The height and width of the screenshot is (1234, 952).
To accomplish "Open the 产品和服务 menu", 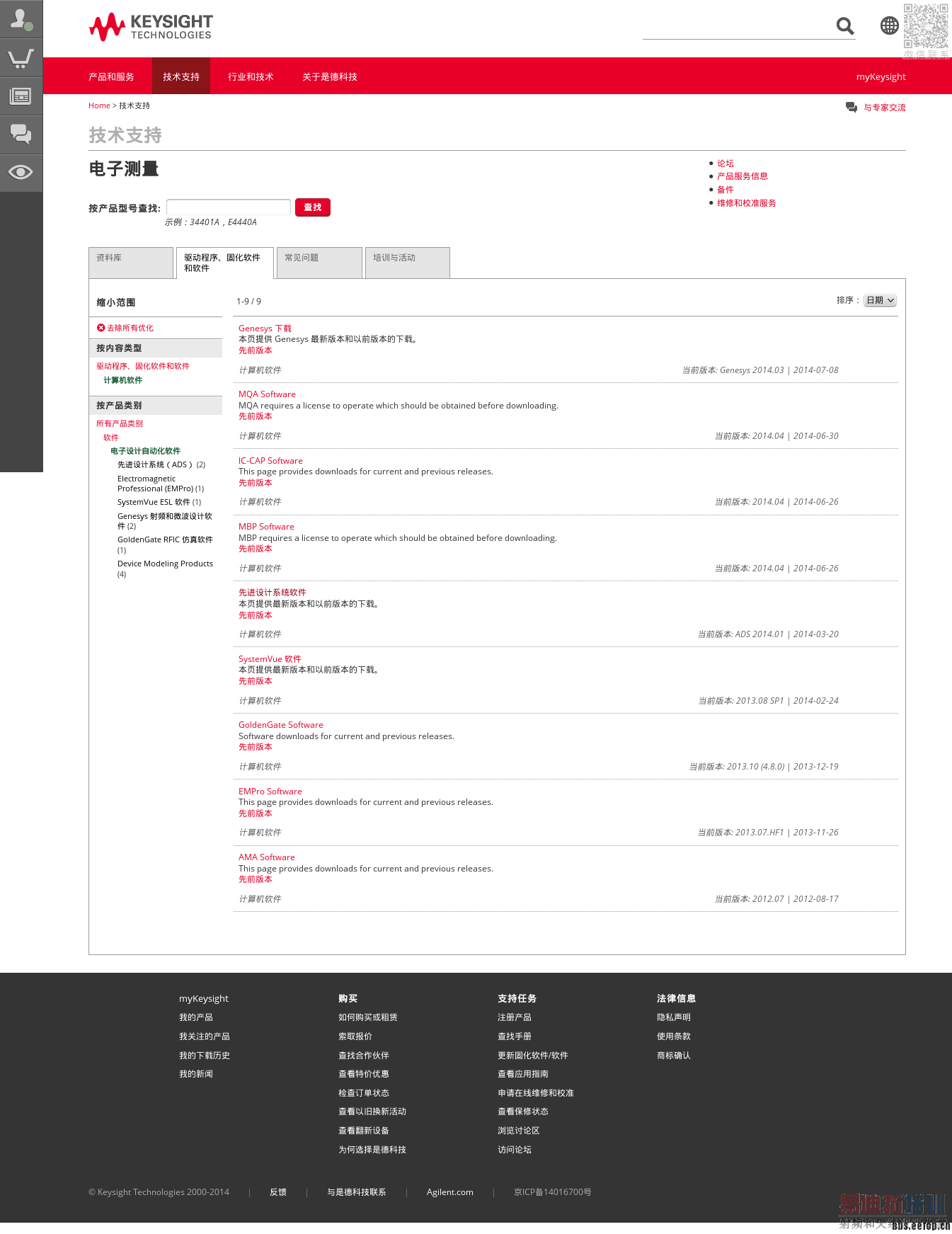I will (111, 76).
